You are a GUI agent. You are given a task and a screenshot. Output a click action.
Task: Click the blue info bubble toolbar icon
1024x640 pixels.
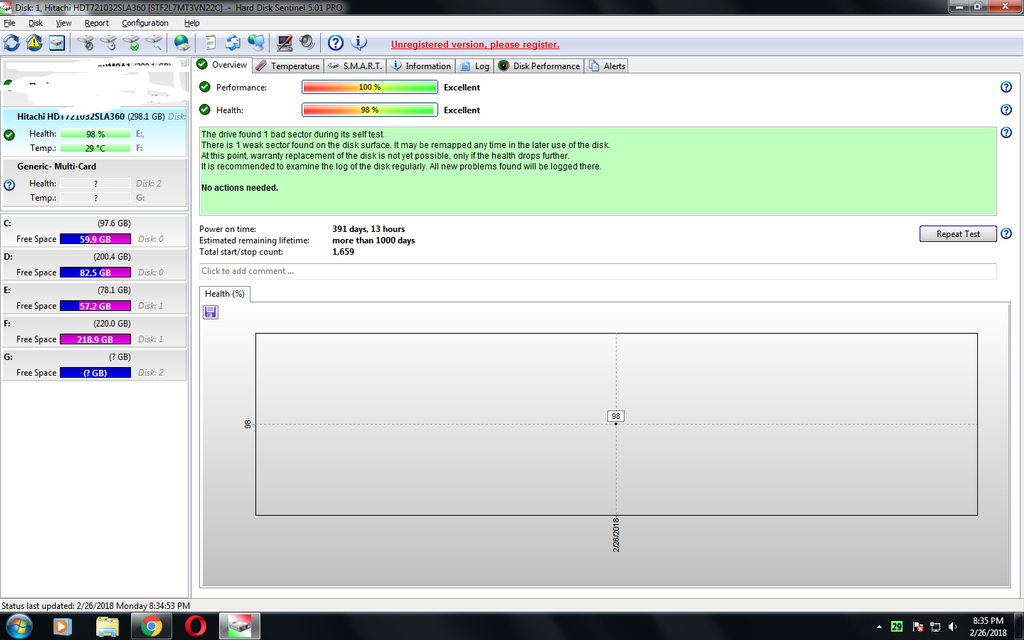click(359, 43)
